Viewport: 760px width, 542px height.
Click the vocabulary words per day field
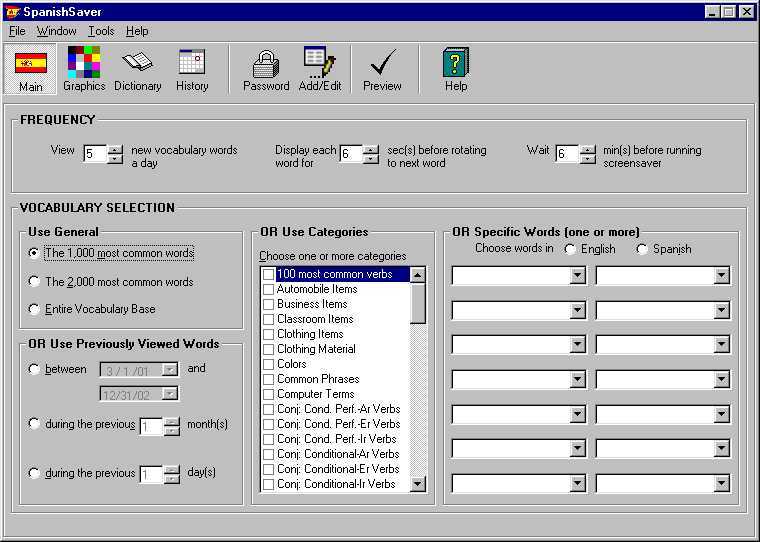95,154
